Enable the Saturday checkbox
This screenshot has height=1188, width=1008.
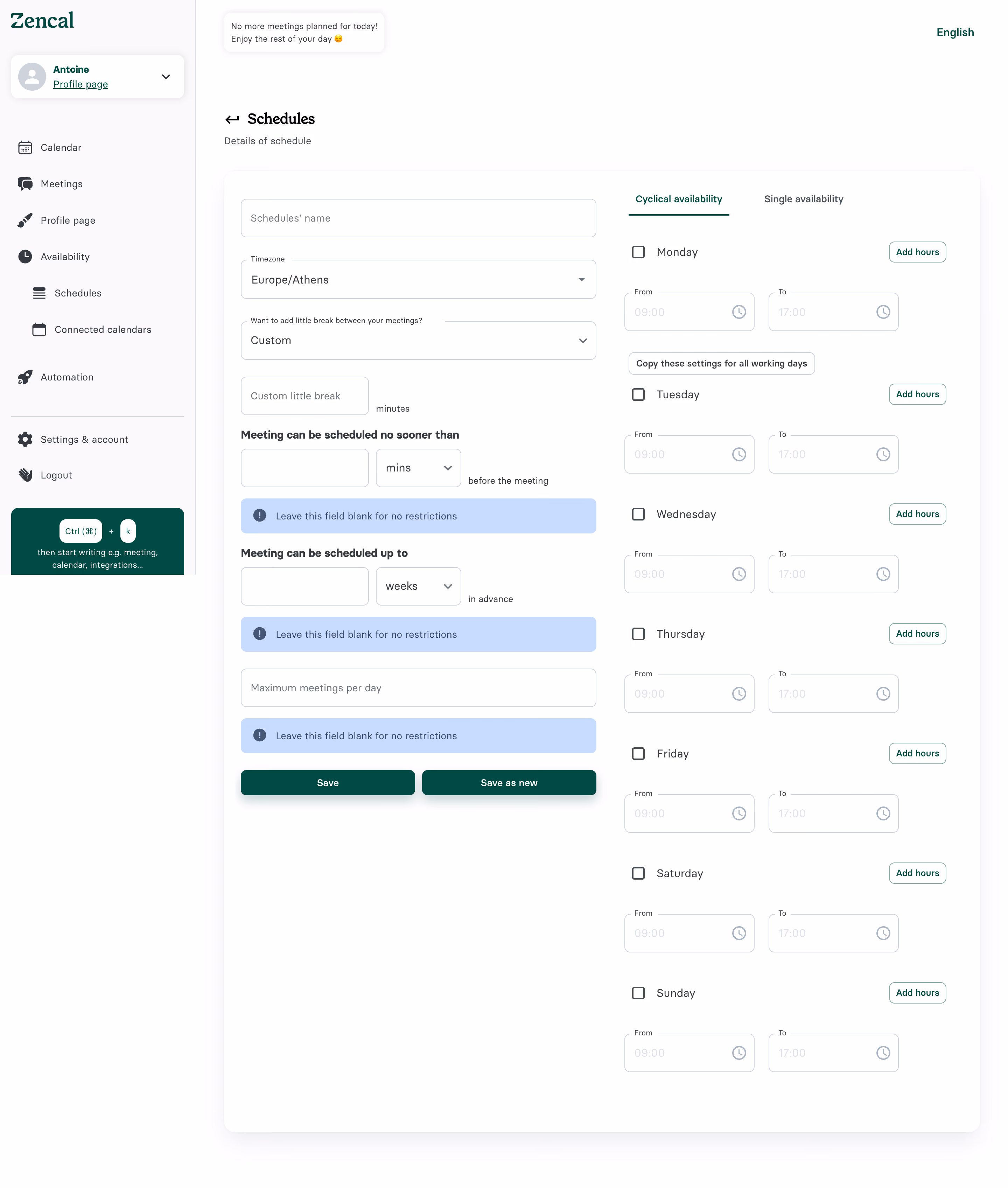638,874
